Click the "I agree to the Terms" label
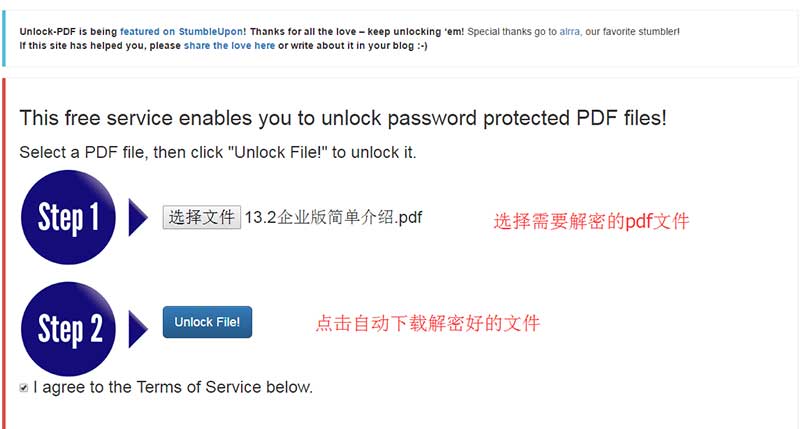800x429 pixels. (173, 387)
